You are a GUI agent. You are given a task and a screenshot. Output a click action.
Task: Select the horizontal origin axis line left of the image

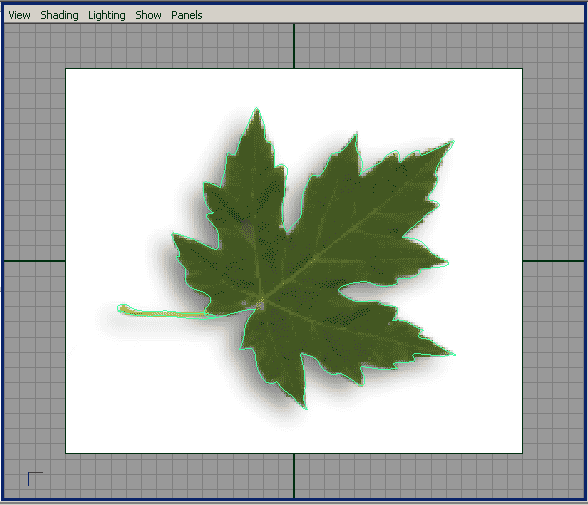[x=34, y=261]
